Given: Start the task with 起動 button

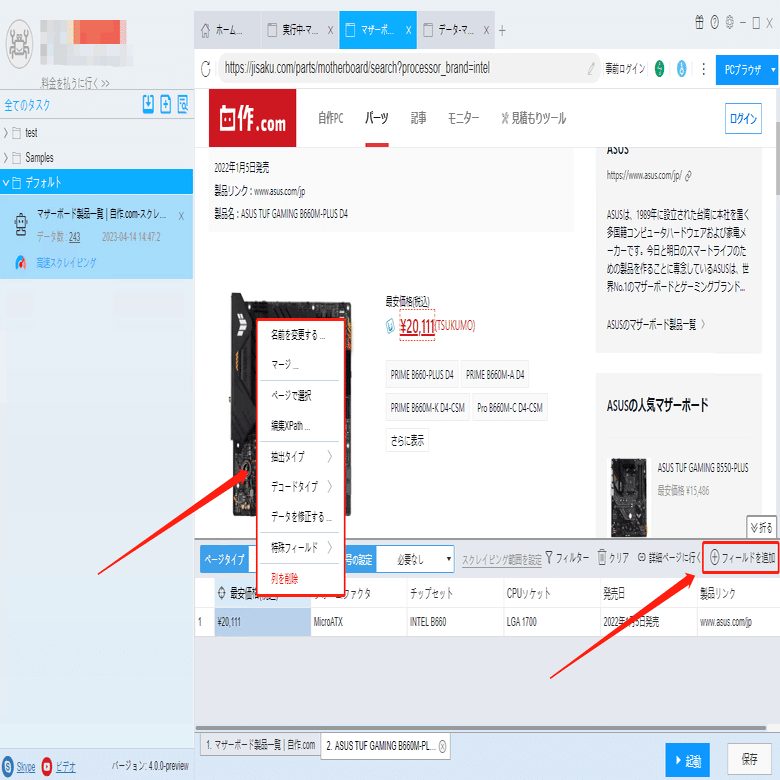Looking at the screenshot, I should click(x=687, y=760).
